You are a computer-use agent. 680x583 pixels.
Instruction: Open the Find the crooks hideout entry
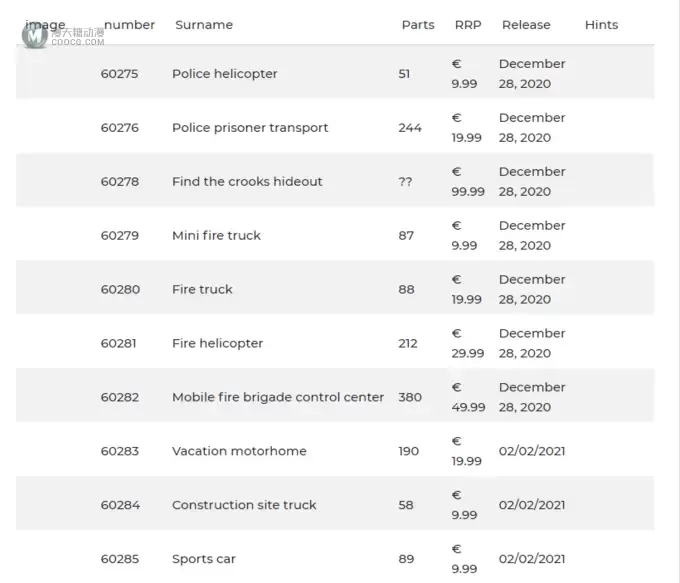pos(247,181)
